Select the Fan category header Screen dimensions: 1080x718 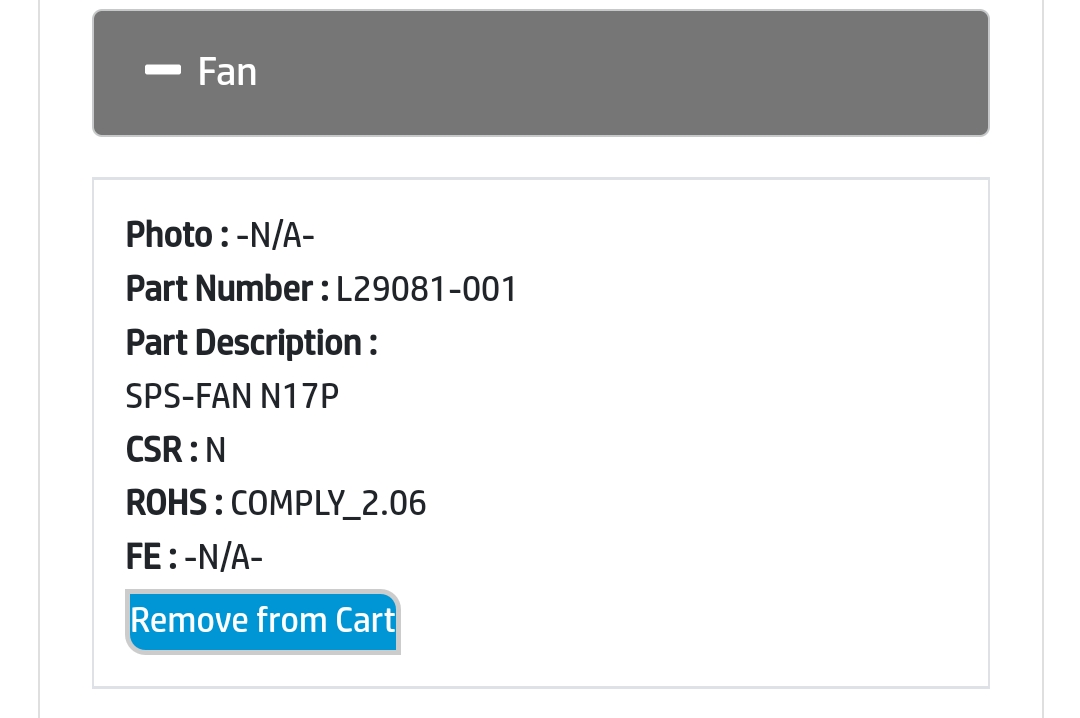[x=540, y=72]
